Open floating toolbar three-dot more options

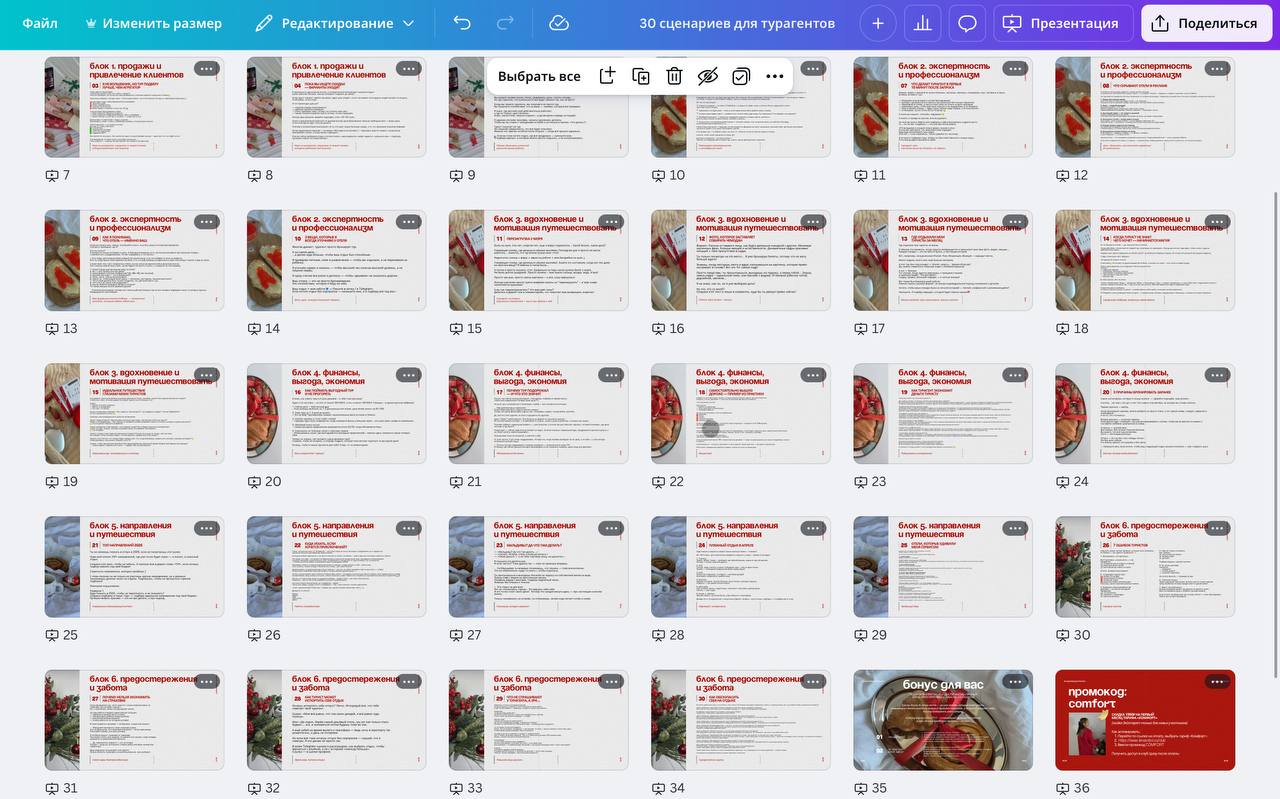(775, 76)
